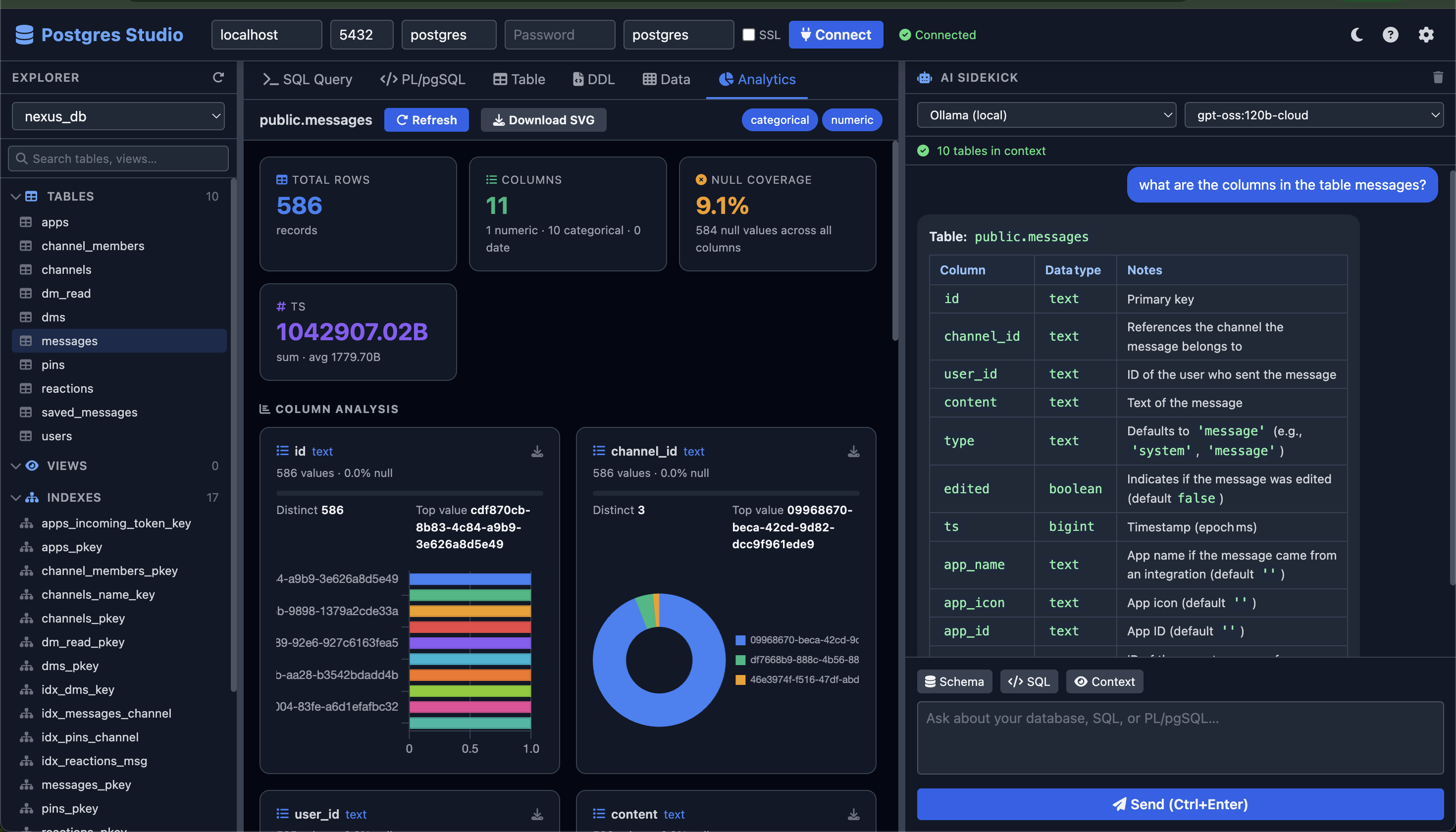Download the user_id column chart
Screen dimensions: 1456x832
[x=537, y=814]
